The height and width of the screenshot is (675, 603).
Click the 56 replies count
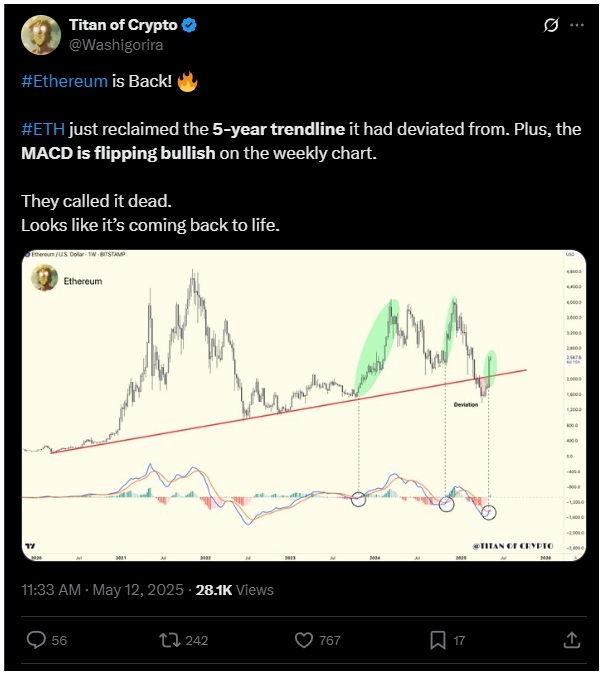59,640
